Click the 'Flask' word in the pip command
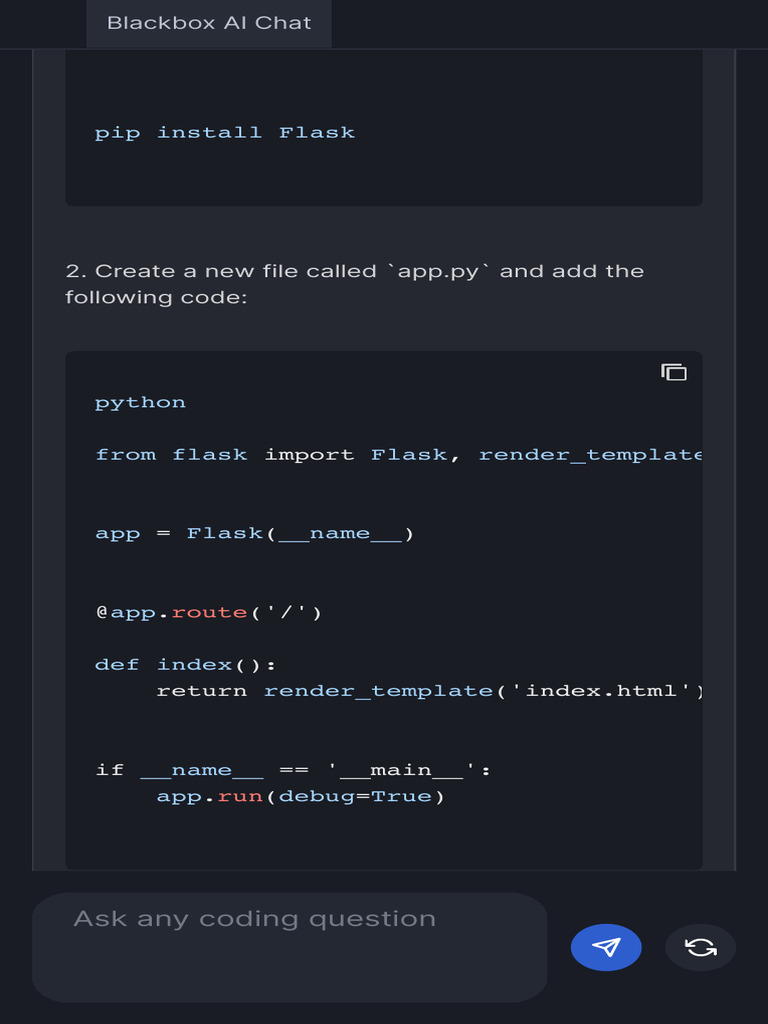This screenshot has width=768, height=1024. click(317, 132)
